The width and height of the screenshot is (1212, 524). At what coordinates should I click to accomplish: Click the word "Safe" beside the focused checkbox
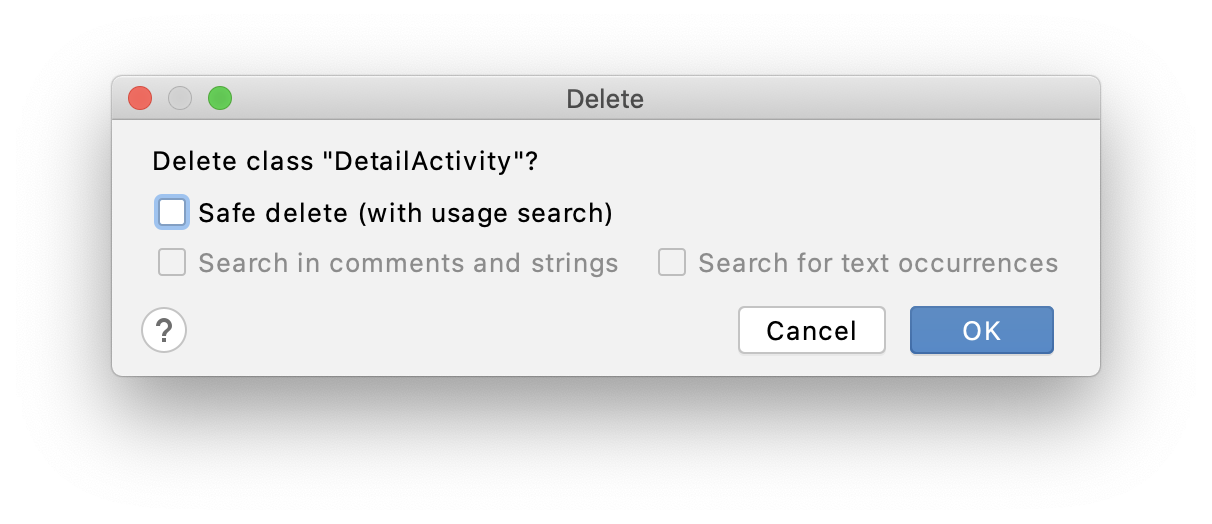(228, 213)
